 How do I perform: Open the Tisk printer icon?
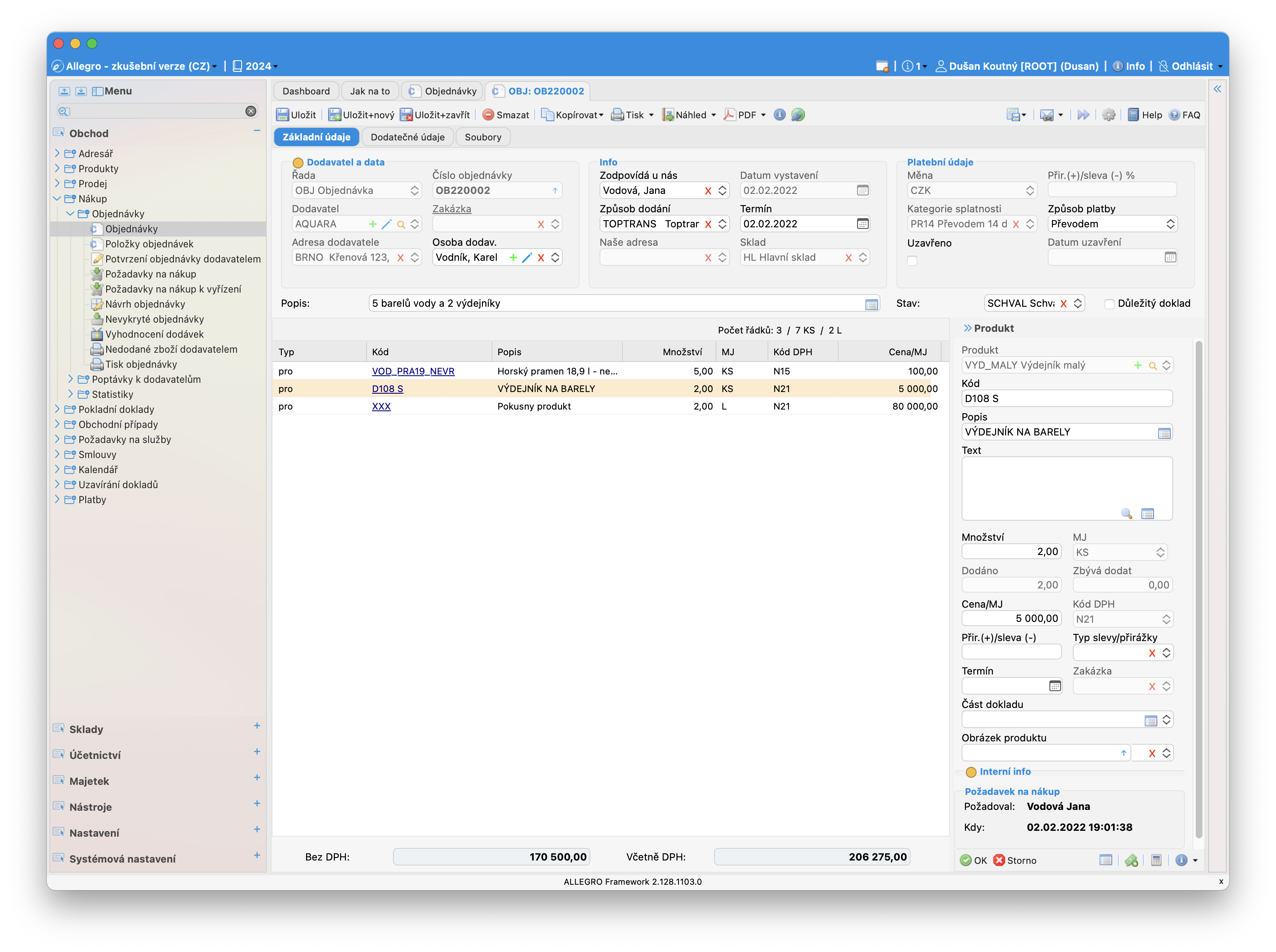[618, 115]
